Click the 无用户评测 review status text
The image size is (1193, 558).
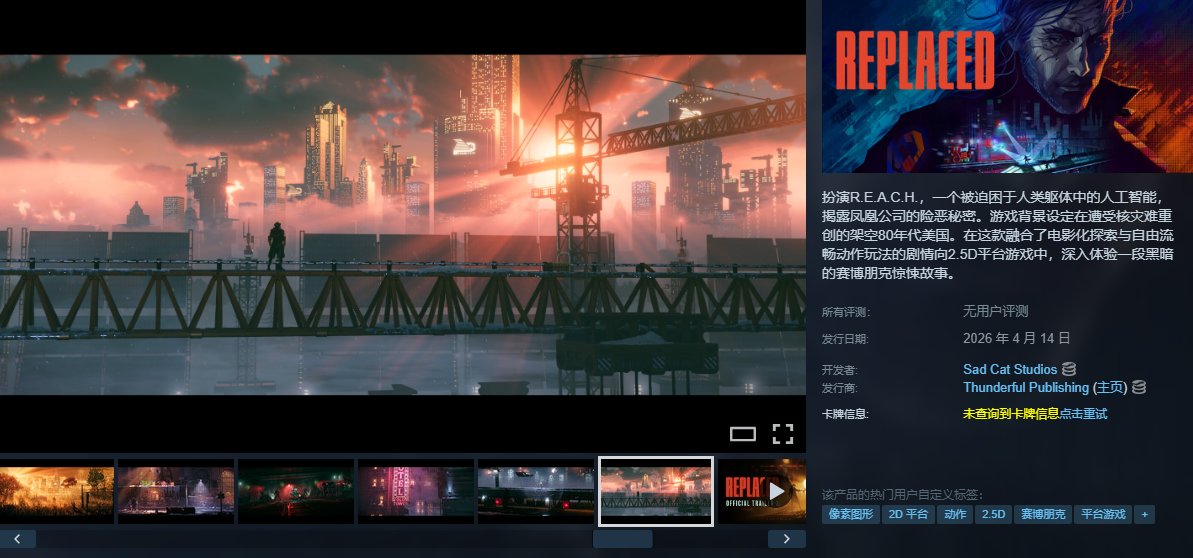[995, 311]
